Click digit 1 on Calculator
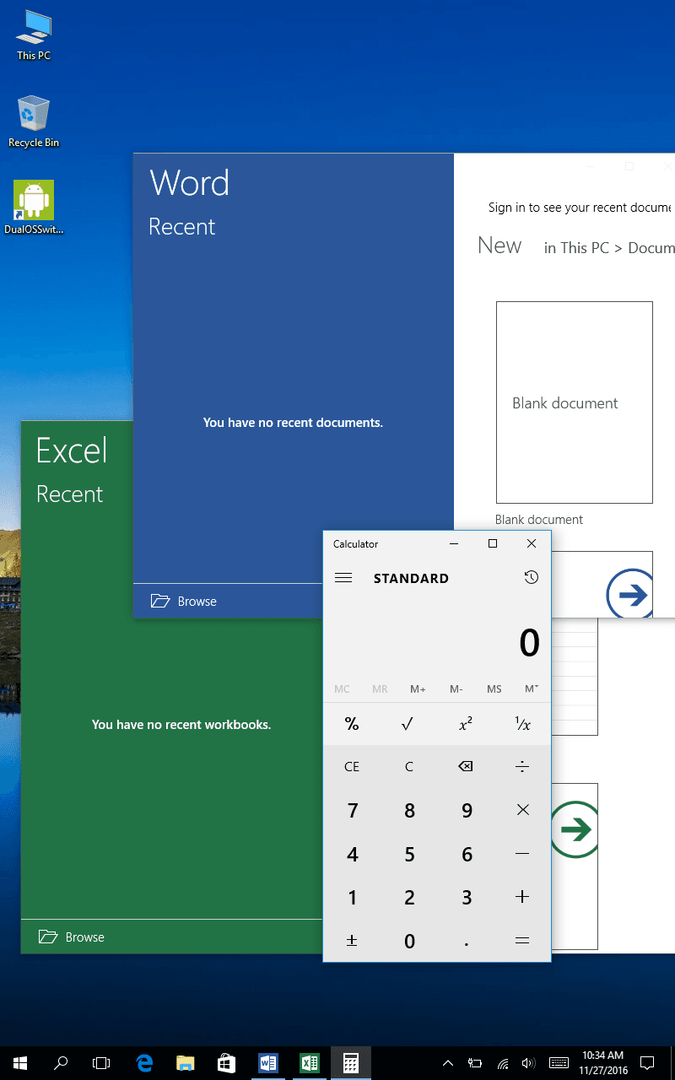Viewport: 675px width, 1080px height. (352, 897)
